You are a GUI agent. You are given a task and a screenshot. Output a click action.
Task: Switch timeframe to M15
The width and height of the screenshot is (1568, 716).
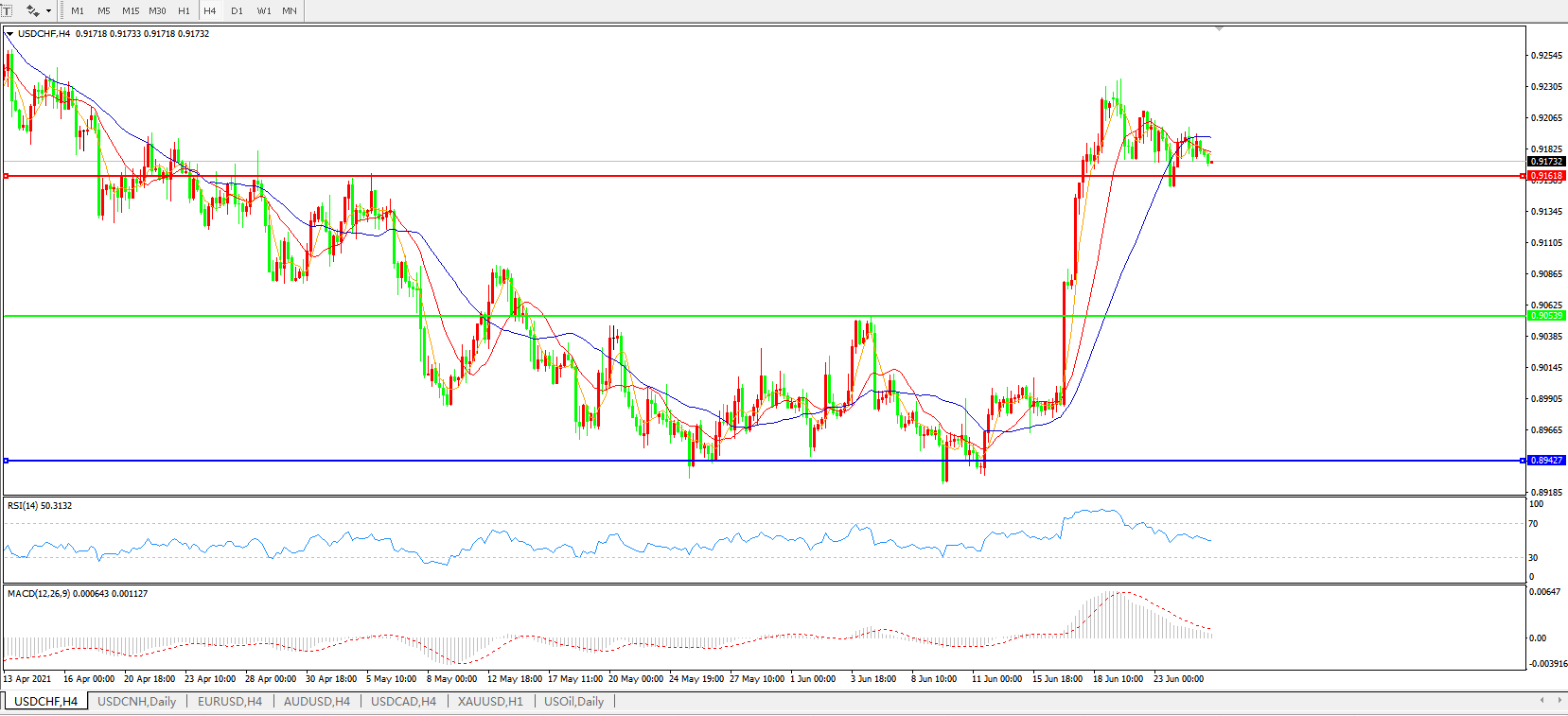pos(131,11)
